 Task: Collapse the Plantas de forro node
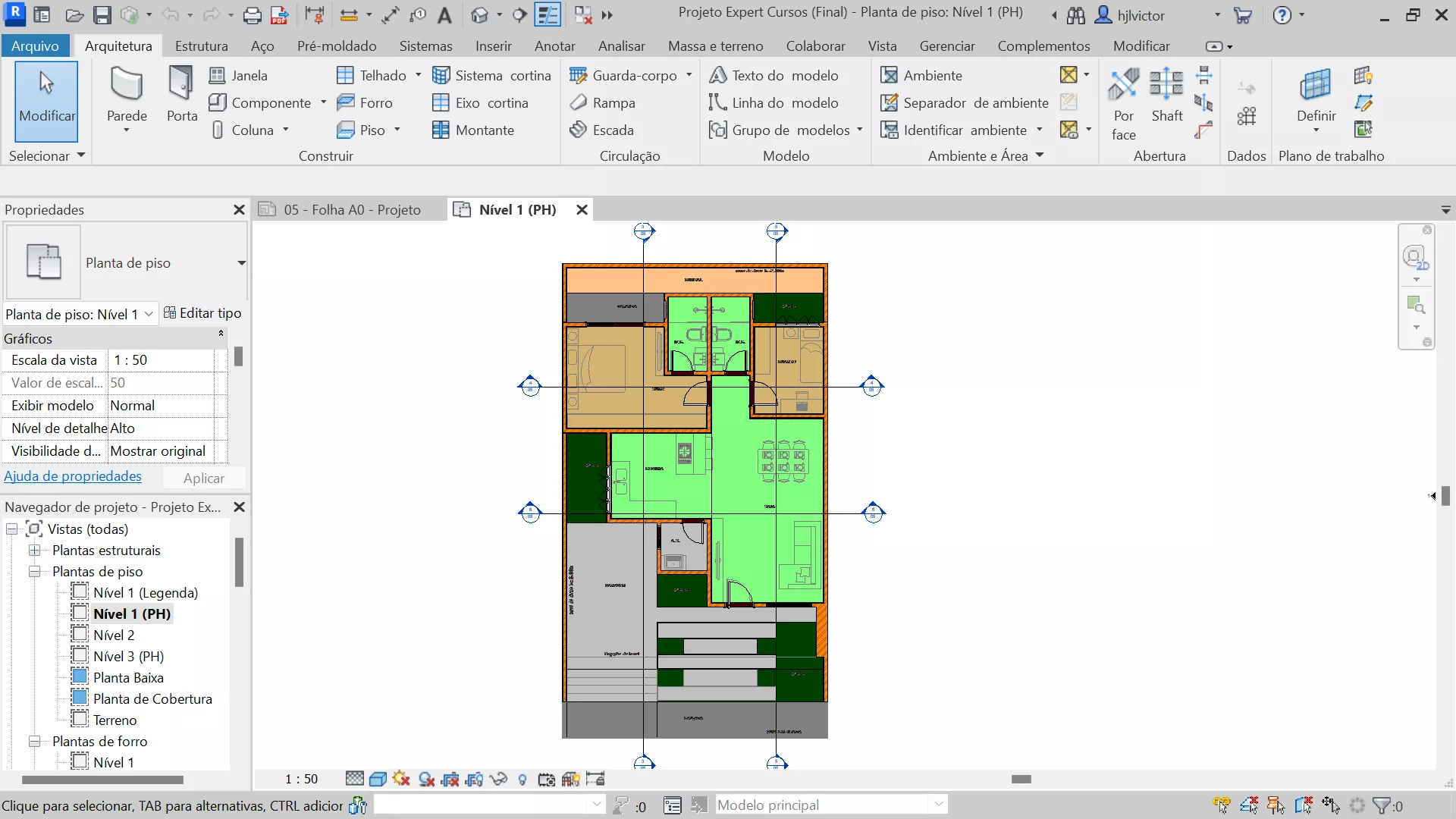click(35, 742)
